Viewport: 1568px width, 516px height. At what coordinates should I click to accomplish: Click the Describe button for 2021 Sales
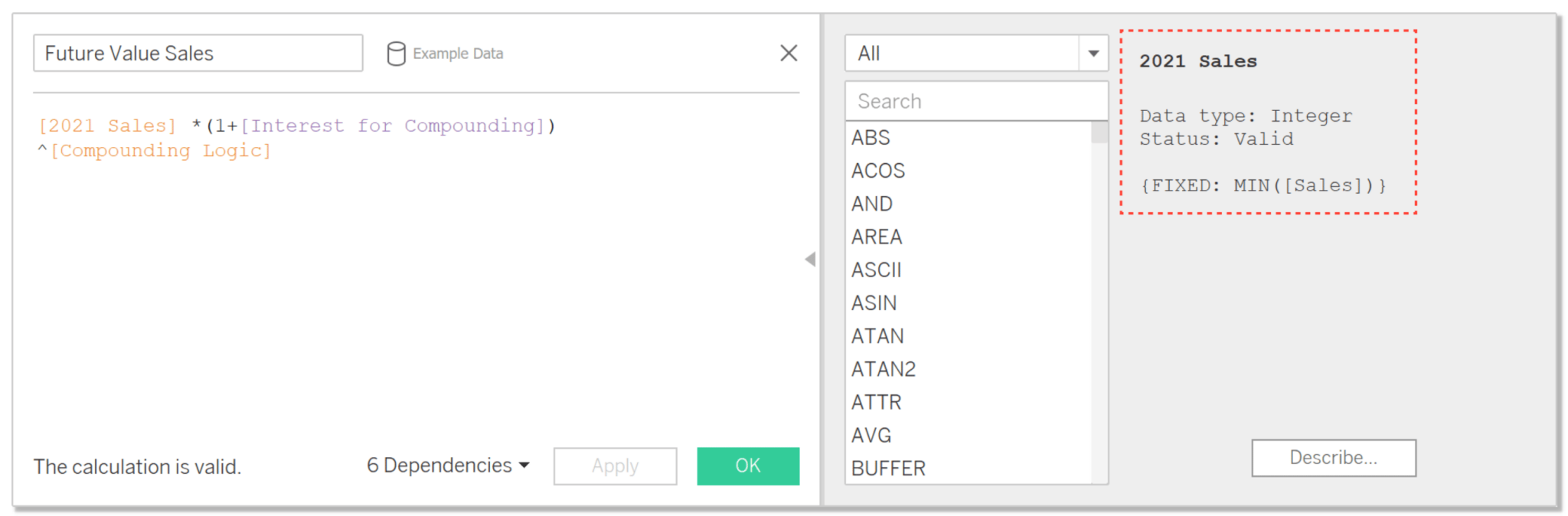pos(1333,457)
